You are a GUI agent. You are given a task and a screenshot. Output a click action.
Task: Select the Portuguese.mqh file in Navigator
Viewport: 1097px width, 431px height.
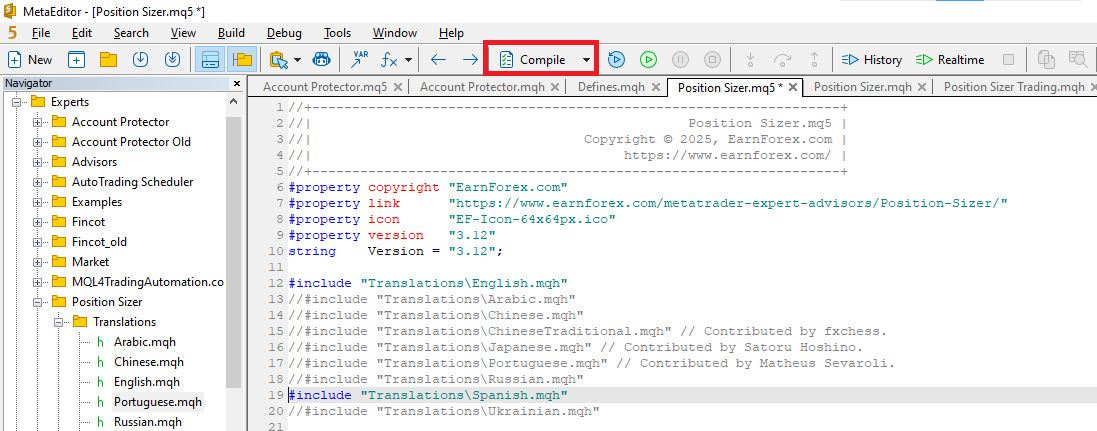157,402
